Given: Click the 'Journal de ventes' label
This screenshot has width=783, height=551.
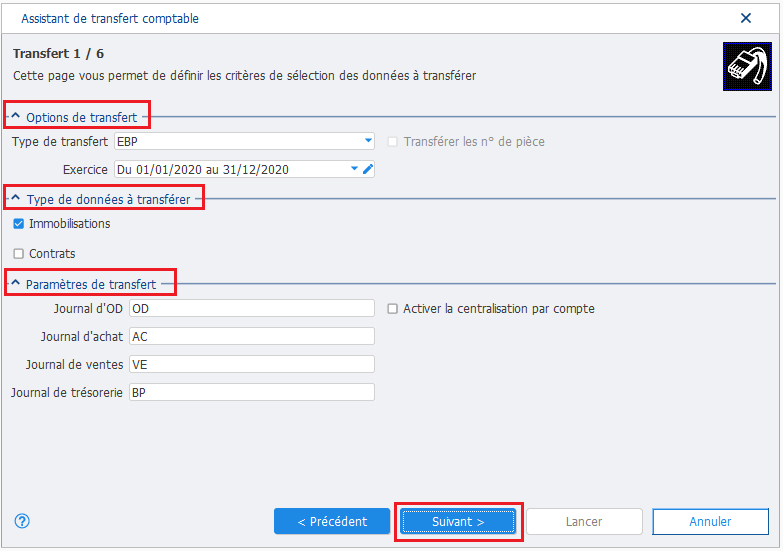Looking at the screenshot, I should 74,365.
